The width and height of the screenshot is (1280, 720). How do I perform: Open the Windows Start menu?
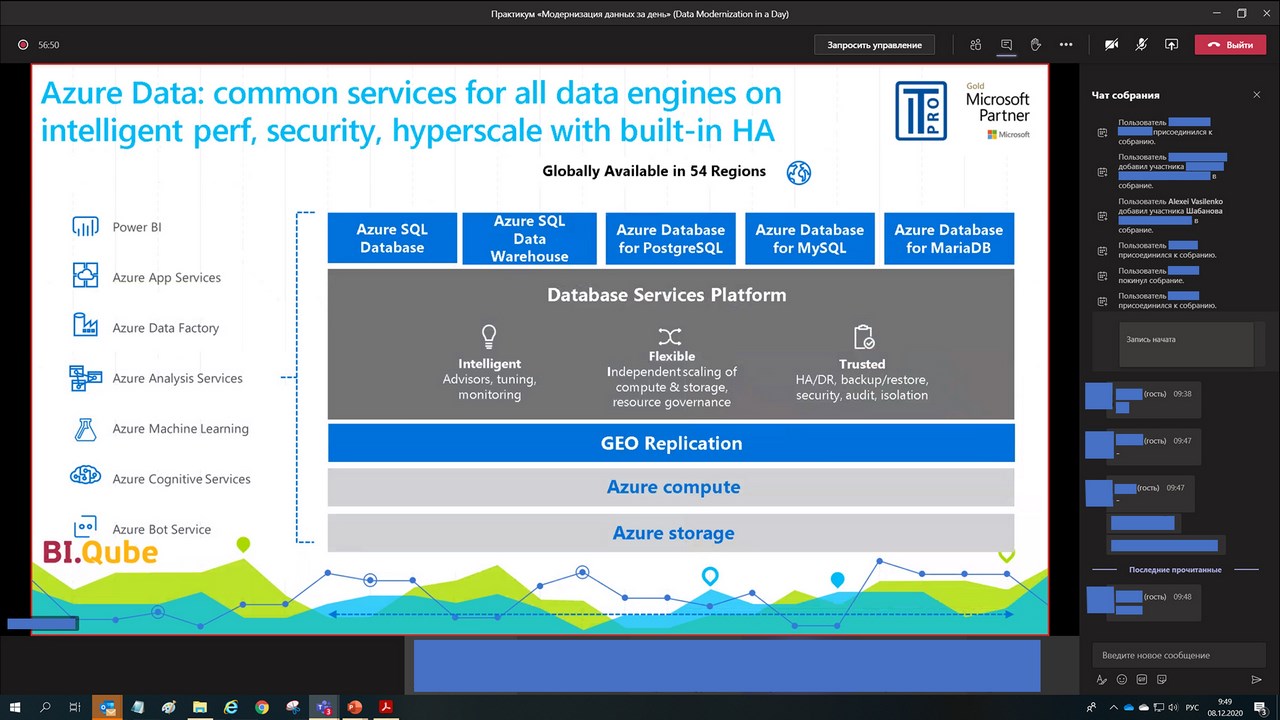(x=16, y=707)
